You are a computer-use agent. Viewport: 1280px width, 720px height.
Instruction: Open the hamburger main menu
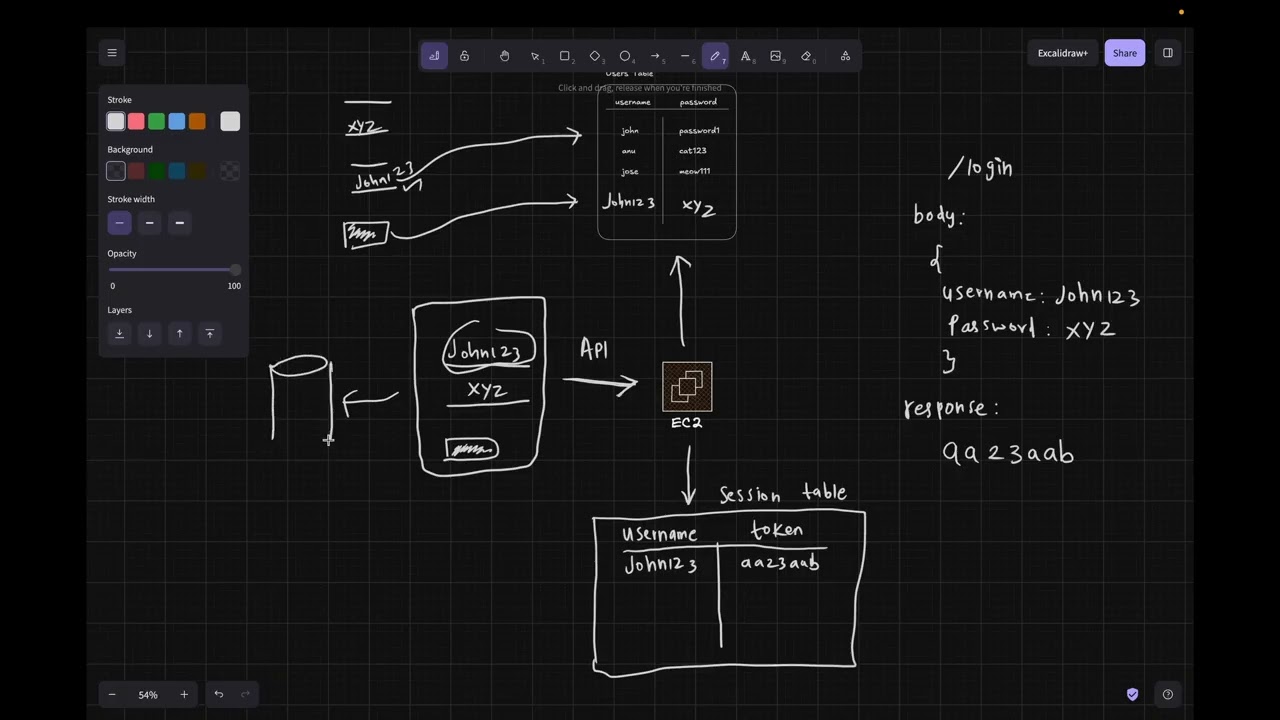[x=112, y=53]
